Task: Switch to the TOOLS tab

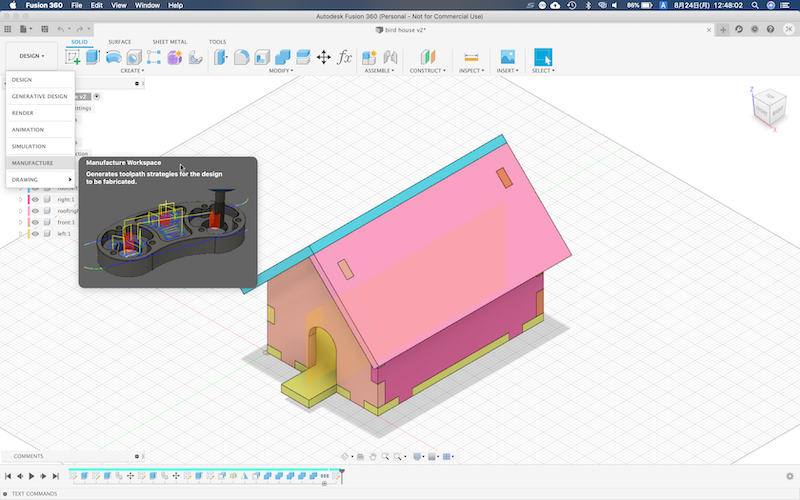Action: pos(217,42)
